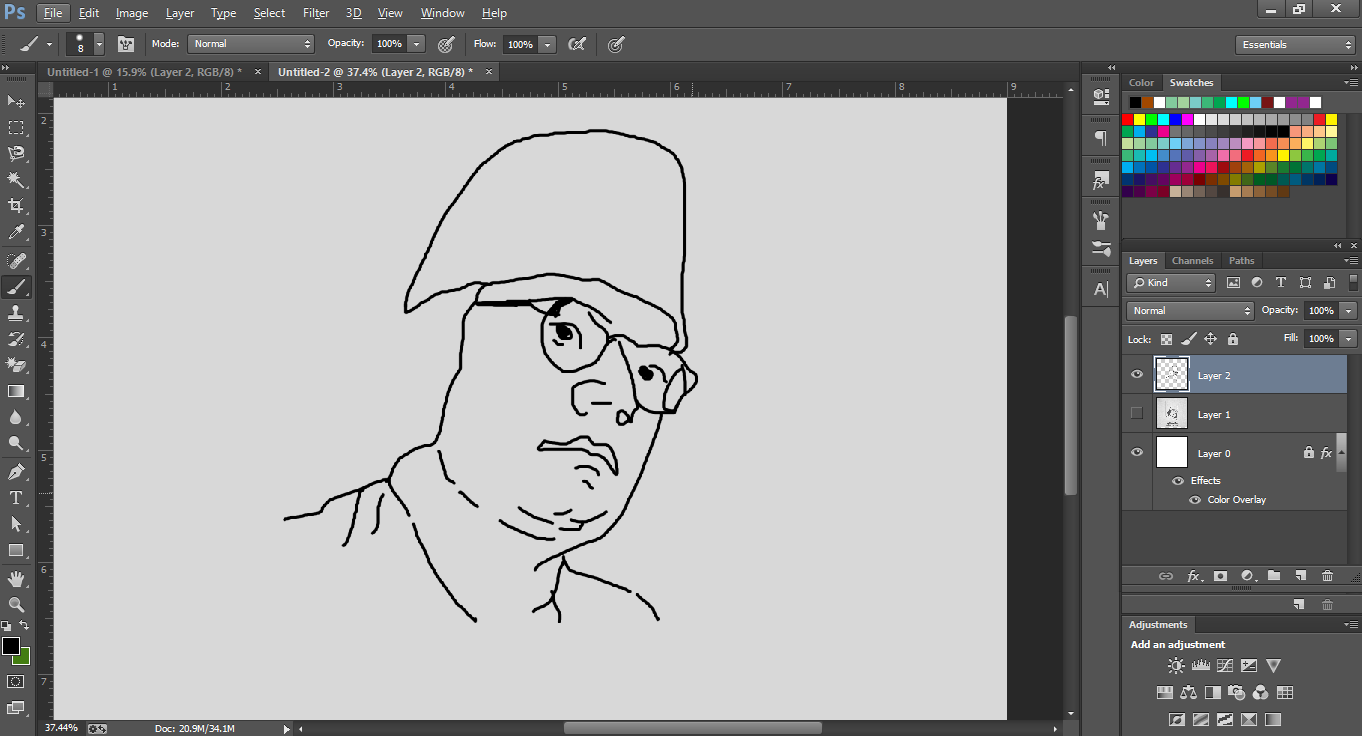Viewport: 1362px width, 736px height.
Task: Toggle tablet pressure for size
Action: tap(616, 44)
